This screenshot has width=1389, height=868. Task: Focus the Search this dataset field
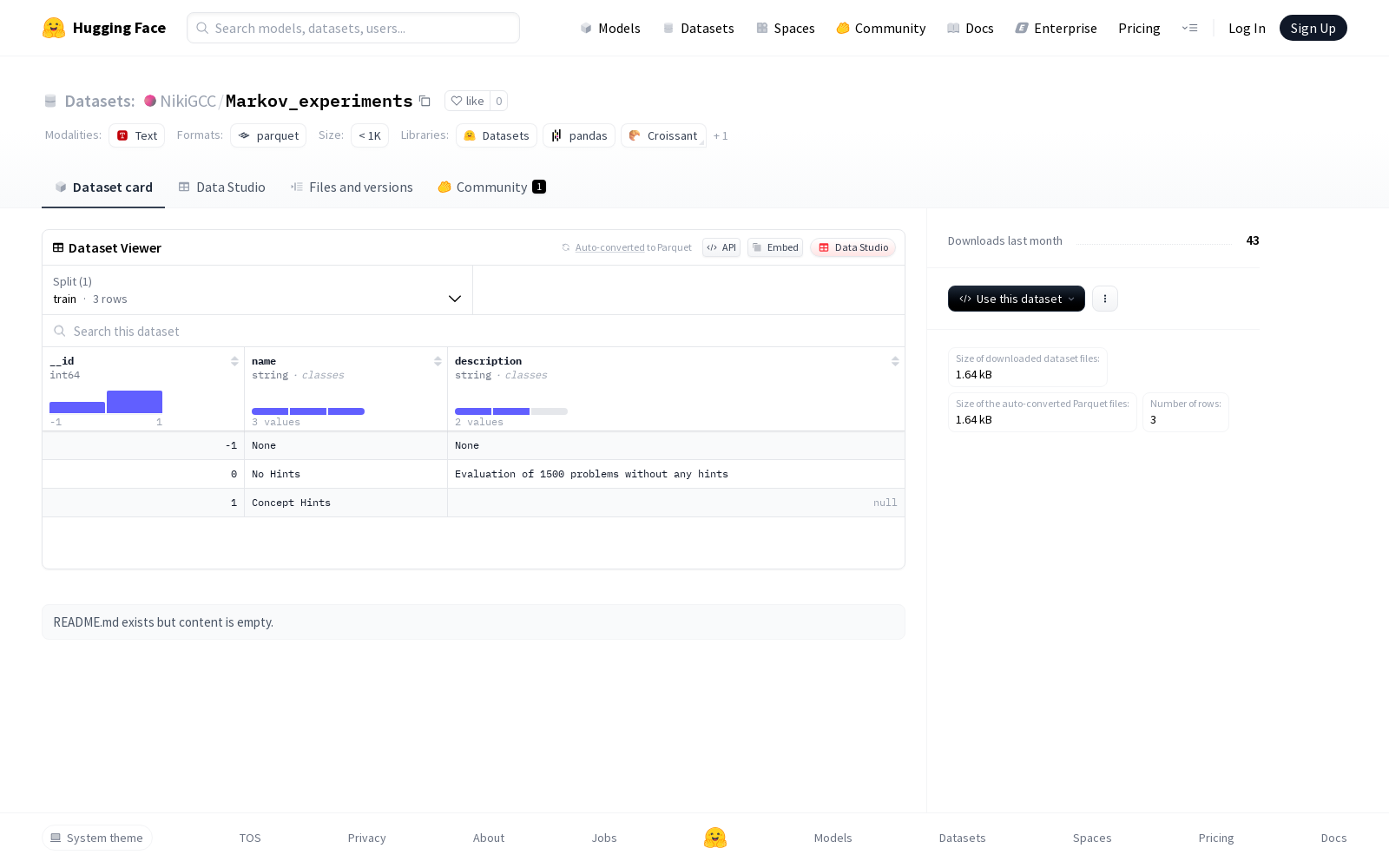click(473, 331)
